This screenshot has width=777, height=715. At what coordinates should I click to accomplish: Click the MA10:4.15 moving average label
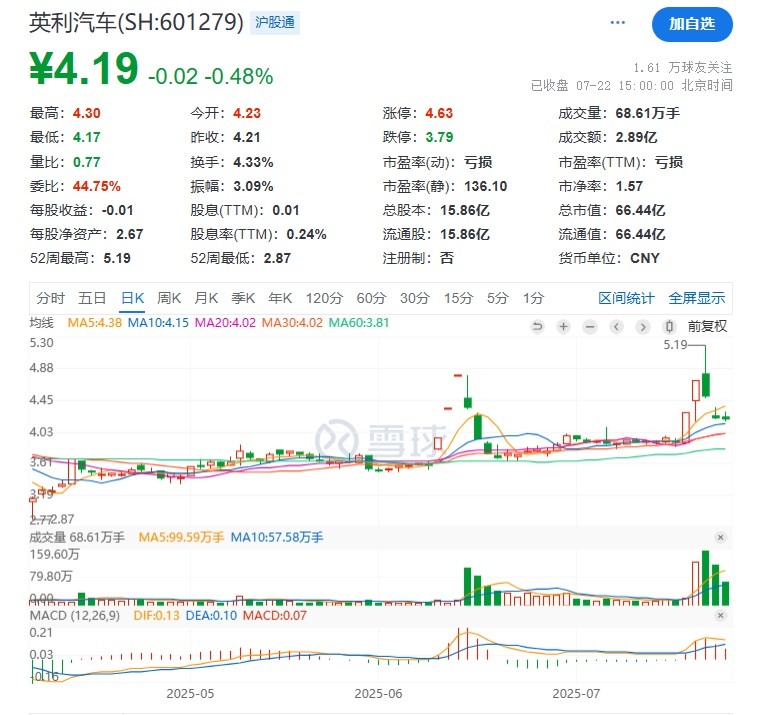[158, 323]
